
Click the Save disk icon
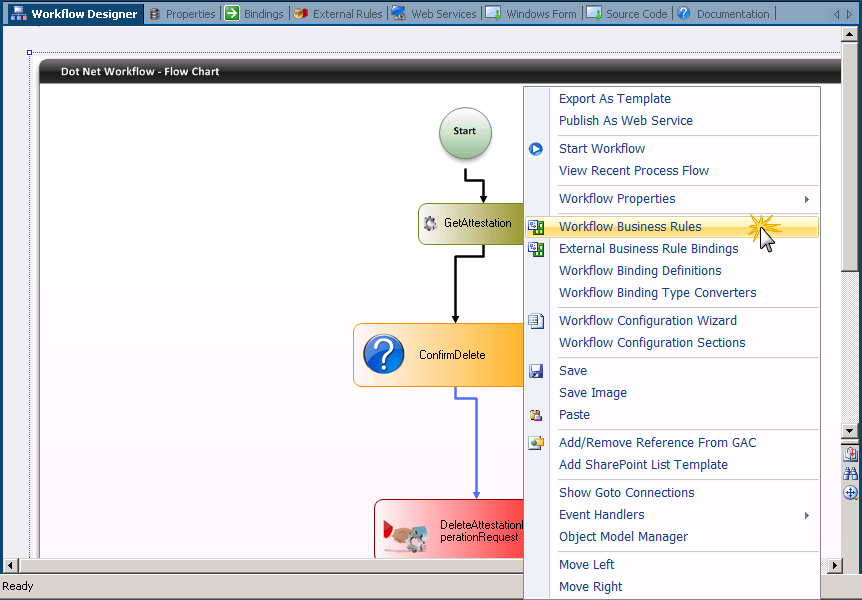tap(536, 370)
